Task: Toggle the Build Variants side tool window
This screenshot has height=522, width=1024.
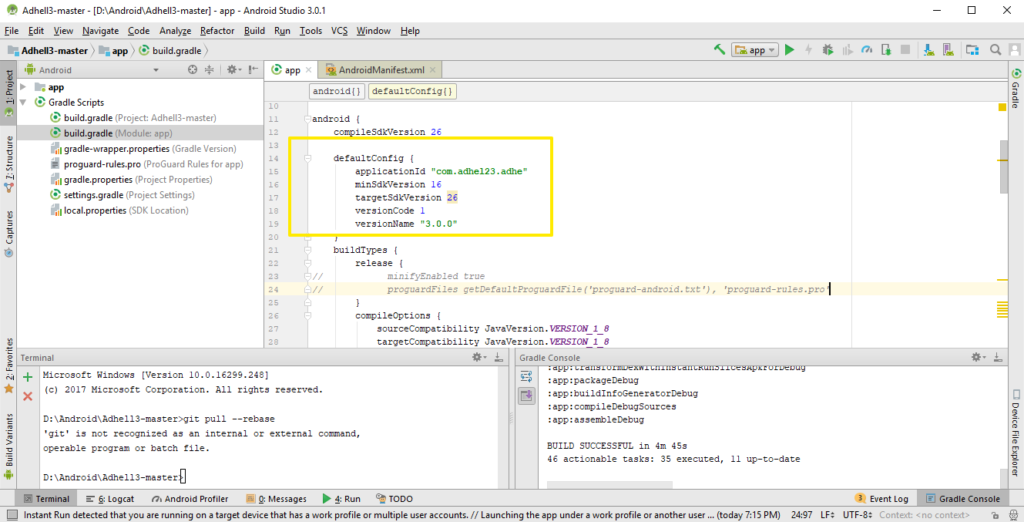Action: click(x=8, y=446)
